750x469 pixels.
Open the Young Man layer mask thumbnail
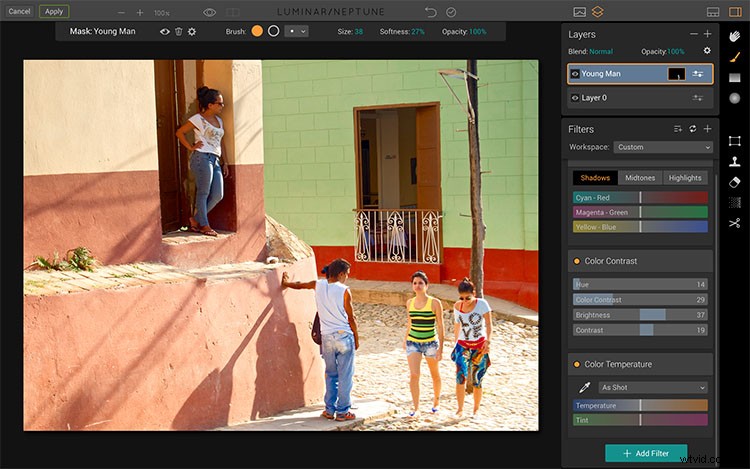676,74
